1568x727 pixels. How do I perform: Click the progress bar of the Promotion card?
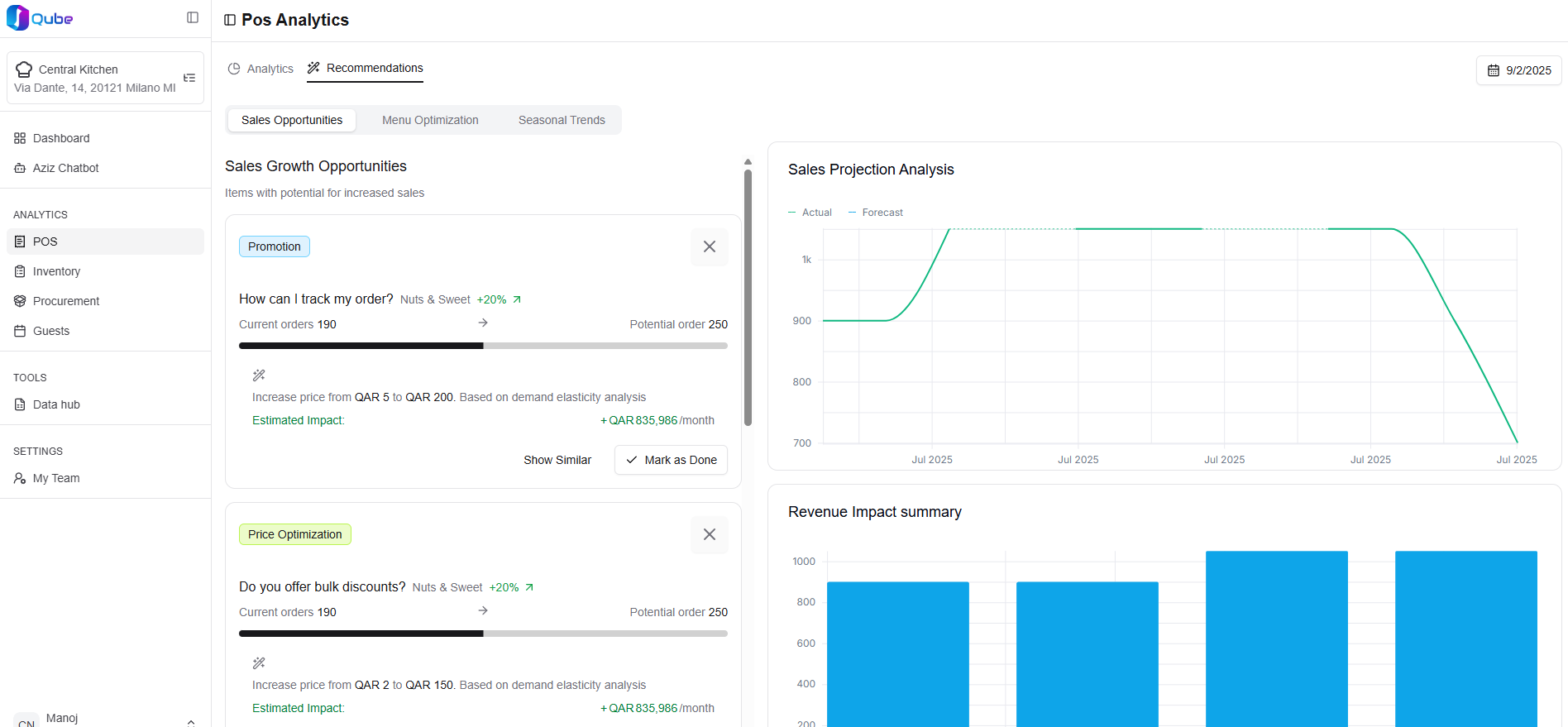(x=483, y=346)
